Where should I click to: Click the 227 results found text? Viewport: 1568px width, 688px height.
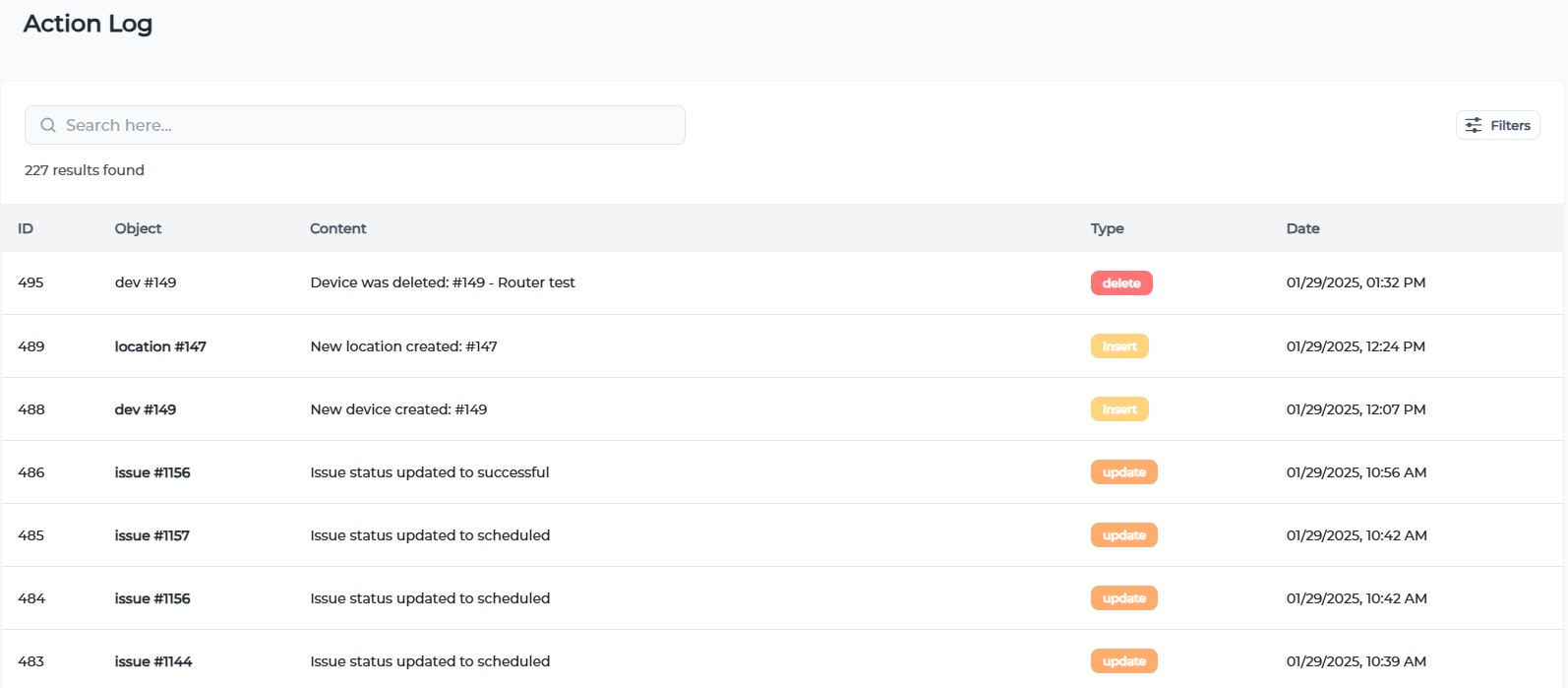(85, 170)
